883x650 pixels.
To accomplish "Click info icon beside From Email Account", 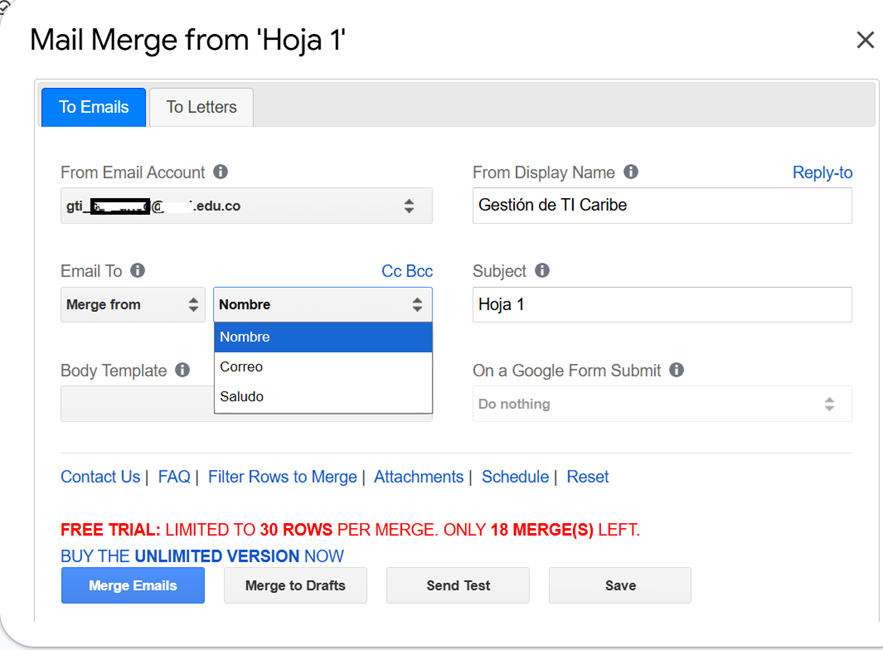I will (x=221, y=172).
